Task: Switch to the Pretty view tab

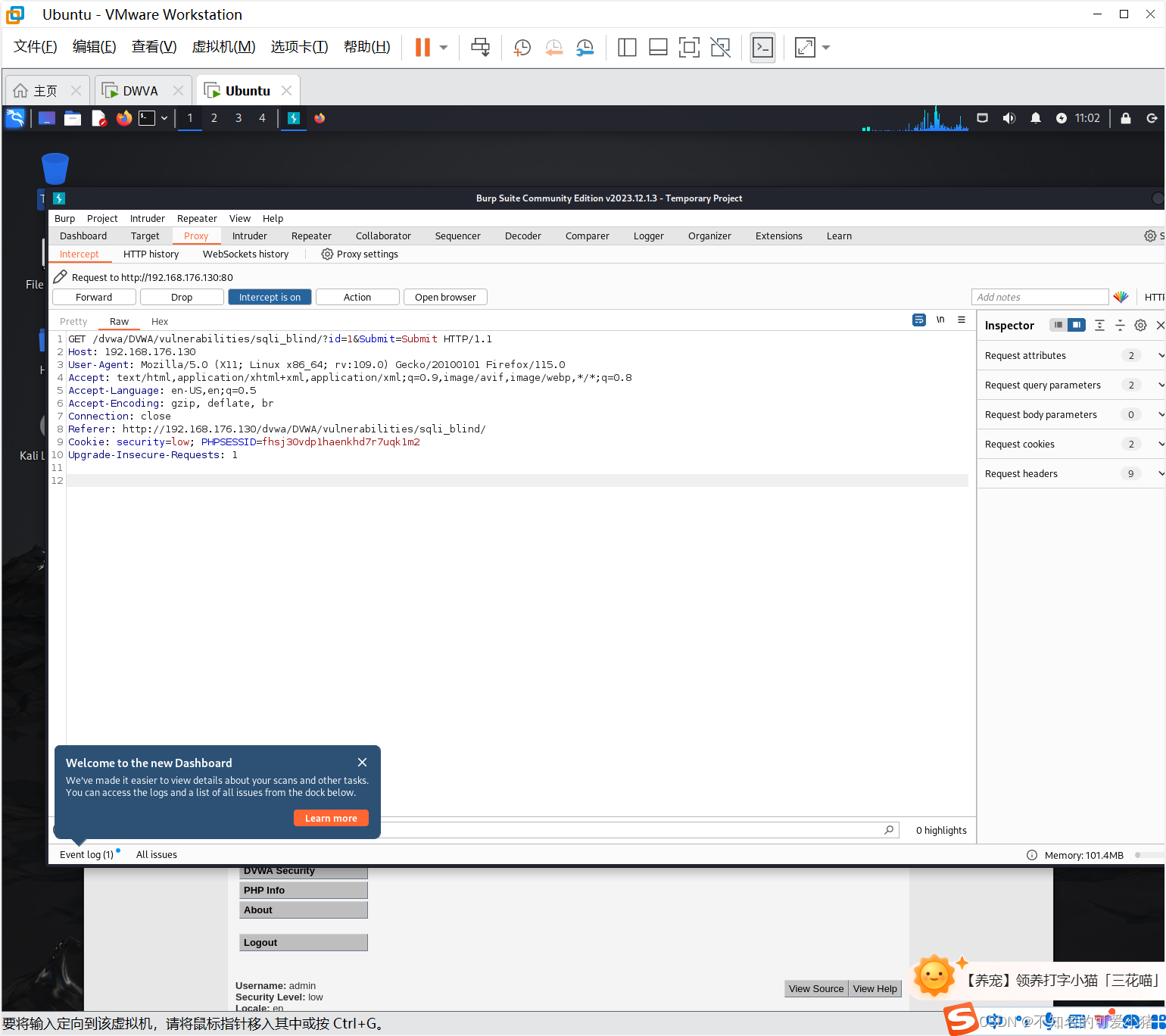Action: click(73, 322)
